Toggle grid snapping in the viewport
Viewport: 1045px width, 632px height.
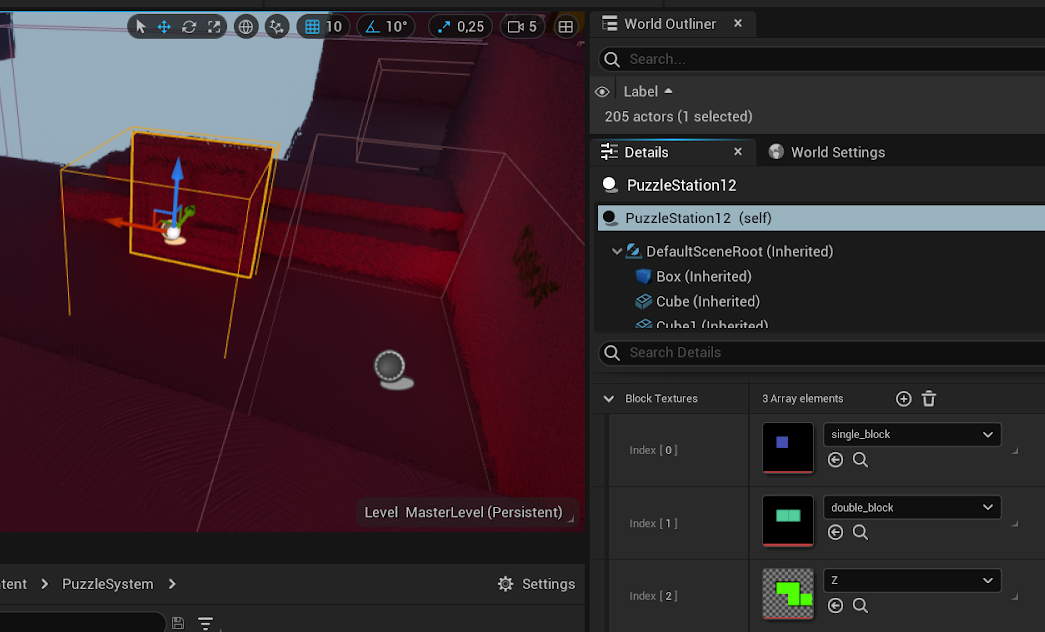(x=313, y=27)
